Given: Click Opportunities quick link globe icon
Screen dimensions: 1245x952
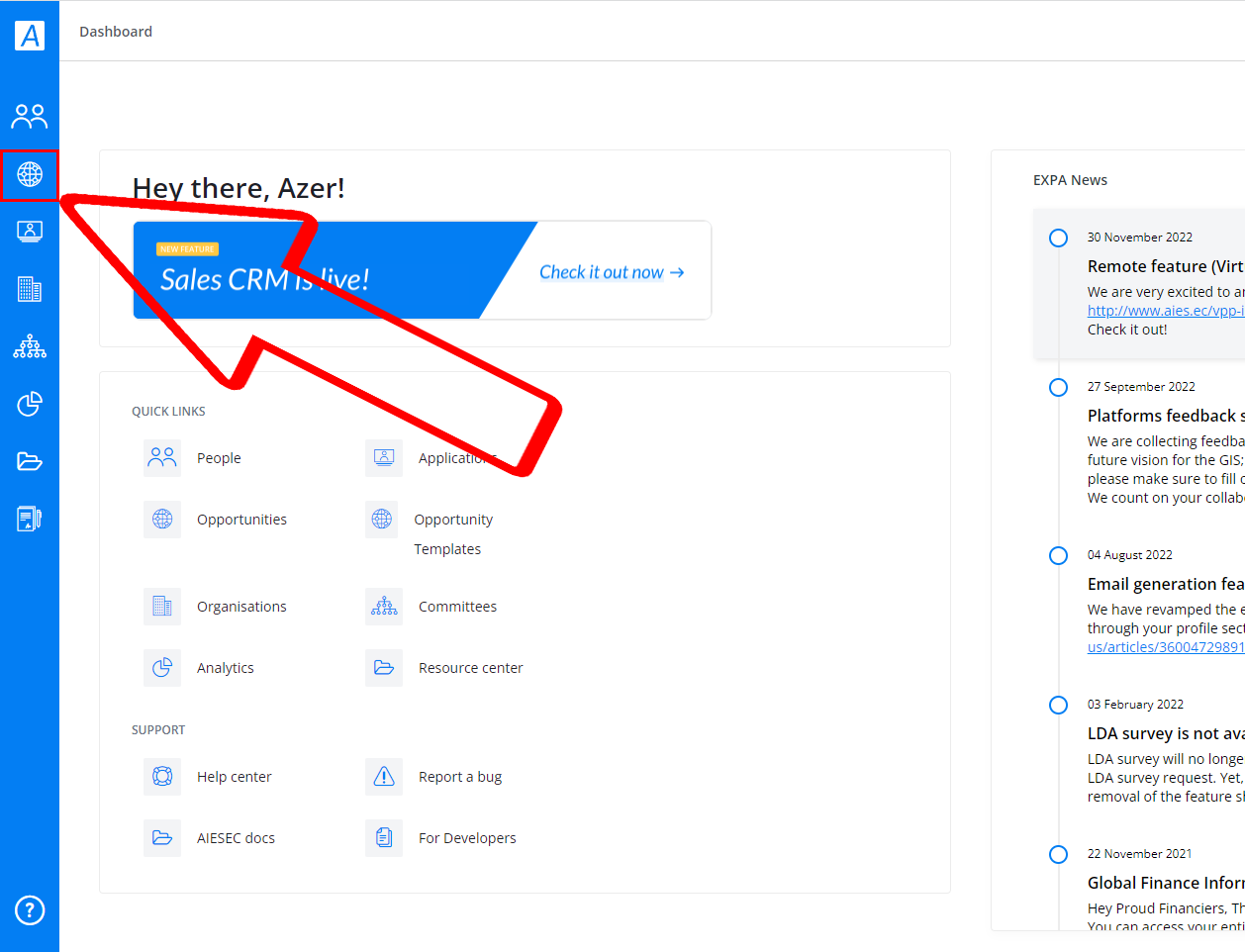Looking at the screenshot, I should coord(162,520).
